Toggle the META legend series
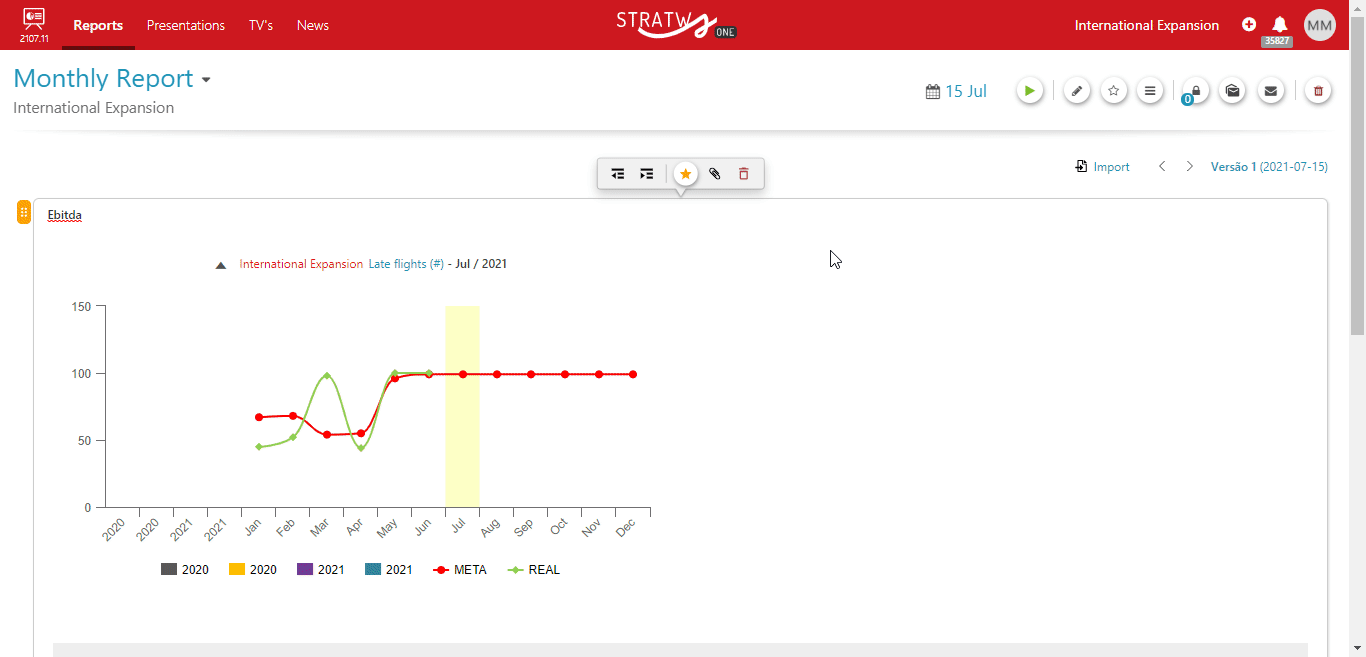The width and height of the screenshot is (1366, 657). (x=460, y=570)
